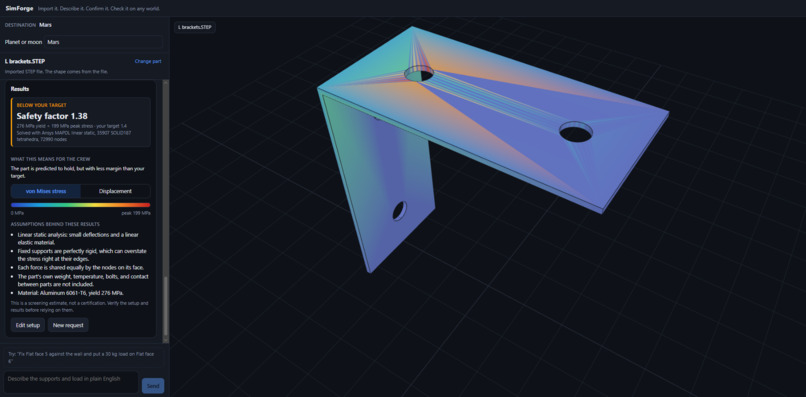Click the Results panel heading

click(20, 89)
